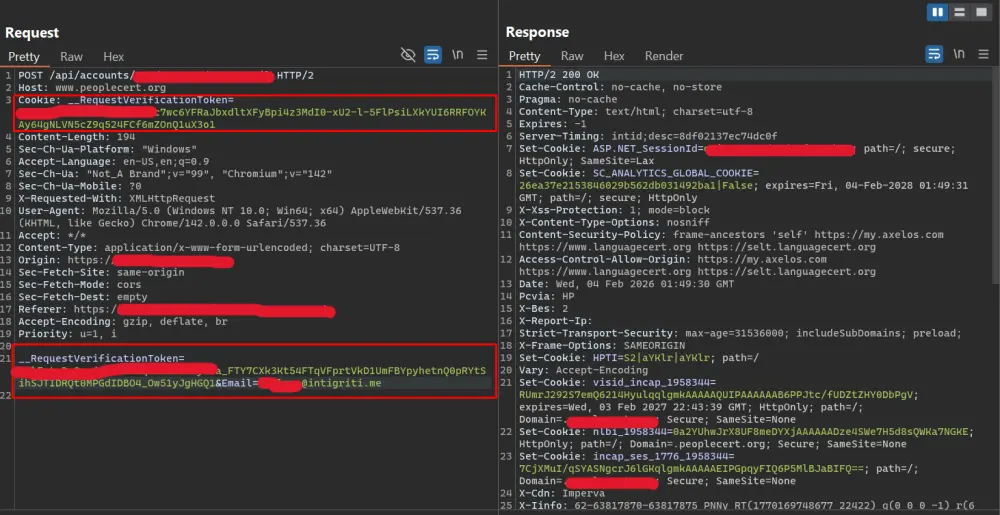Select the Request Pretty tab

click(x=24, y=57)
